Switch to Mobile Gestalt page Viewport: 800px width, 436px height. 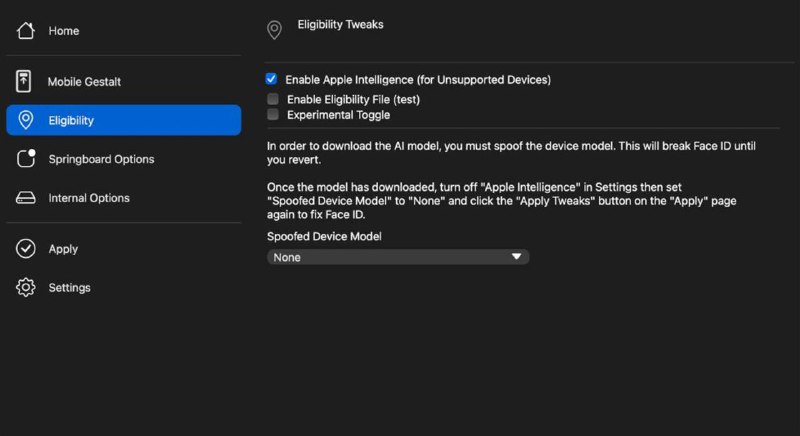84,82
